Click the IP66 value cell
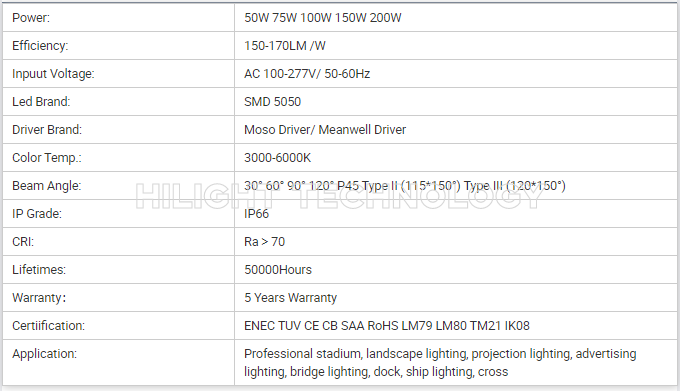This screenshot has width=680, height=391. pos(455,214)
